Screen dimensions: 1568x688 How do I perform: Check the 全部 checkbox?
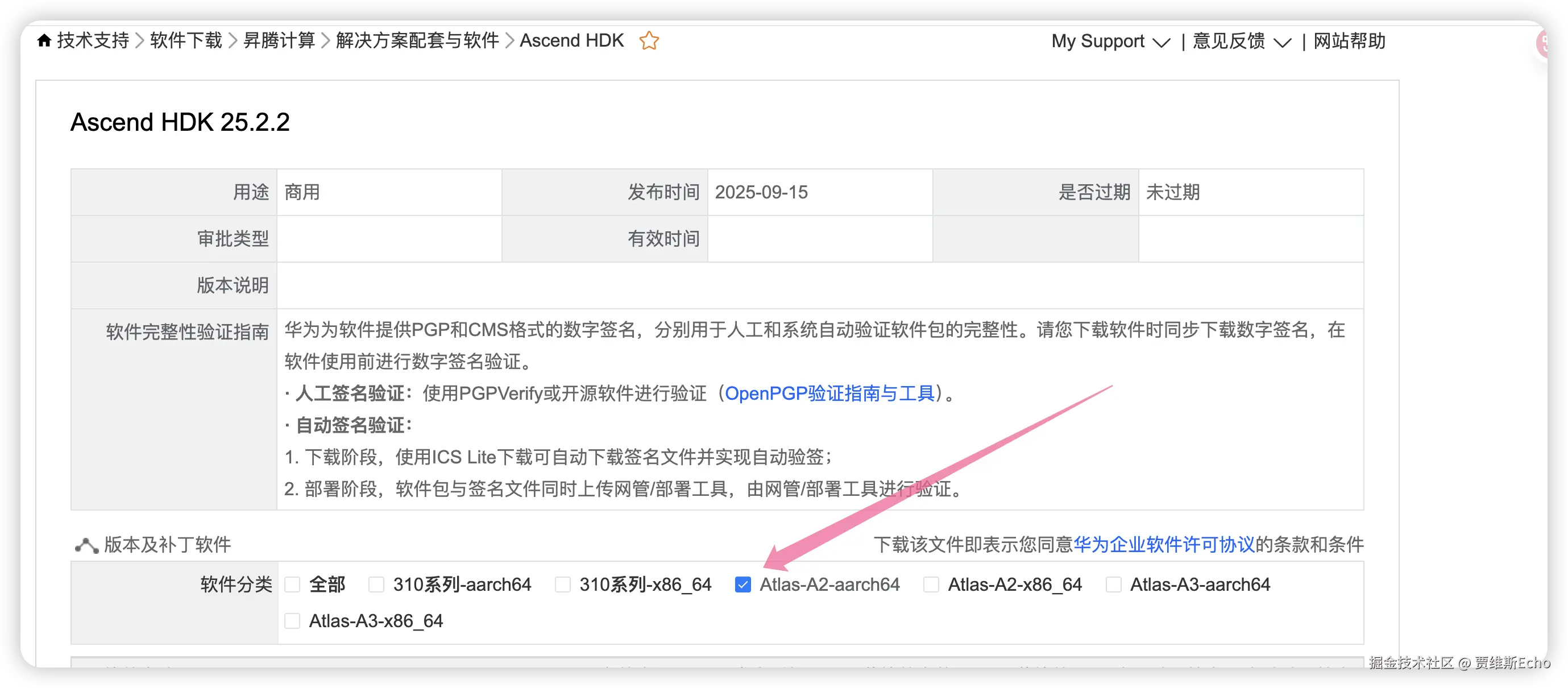tap(293, 585)
